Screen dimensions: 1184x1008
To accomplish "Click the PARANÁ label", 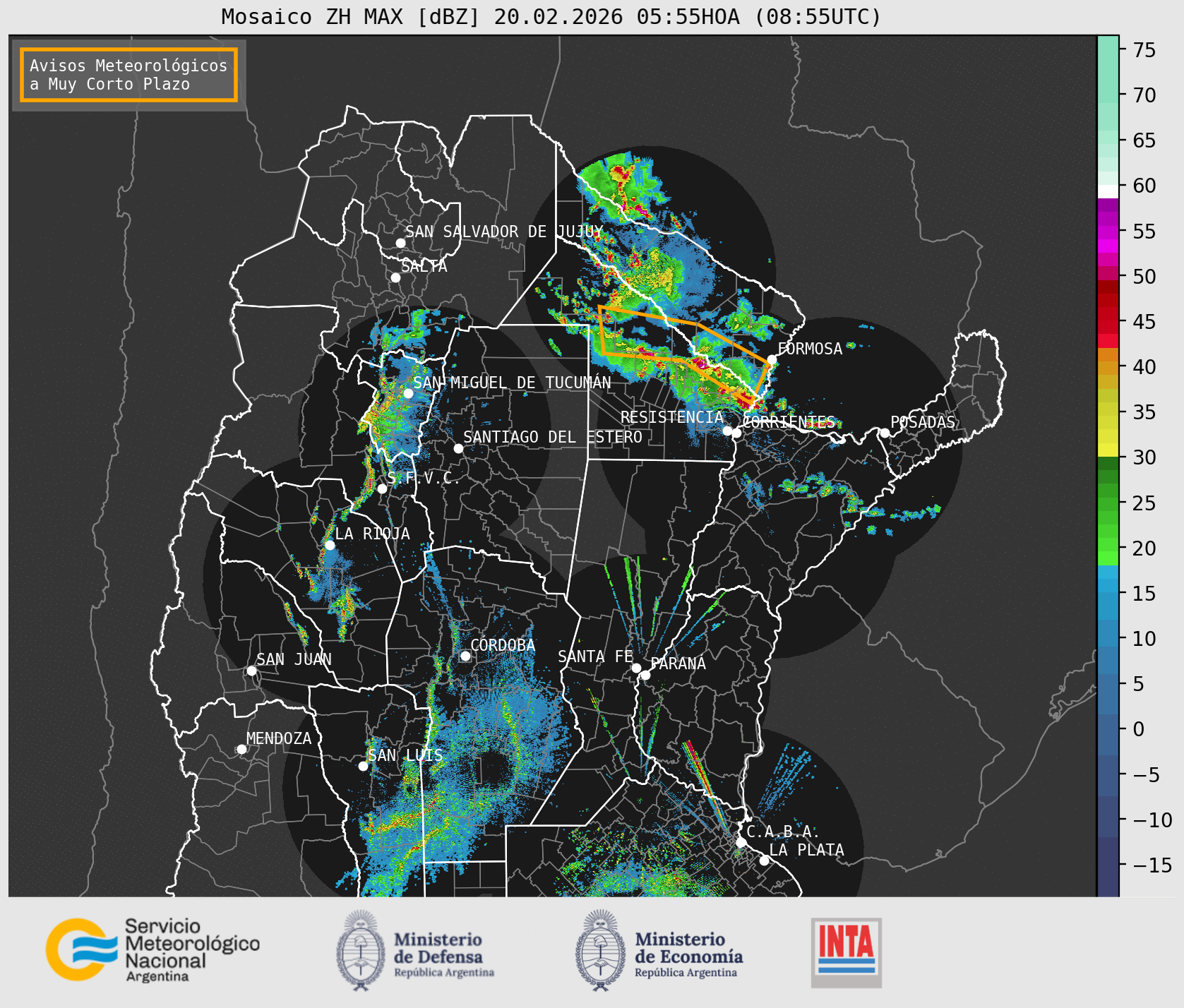I will [678, 664].
